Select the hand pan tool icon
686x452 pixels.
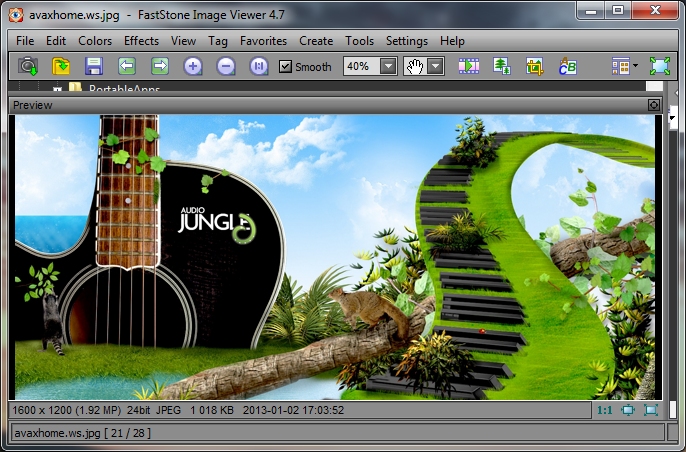(x=415, y=67)
